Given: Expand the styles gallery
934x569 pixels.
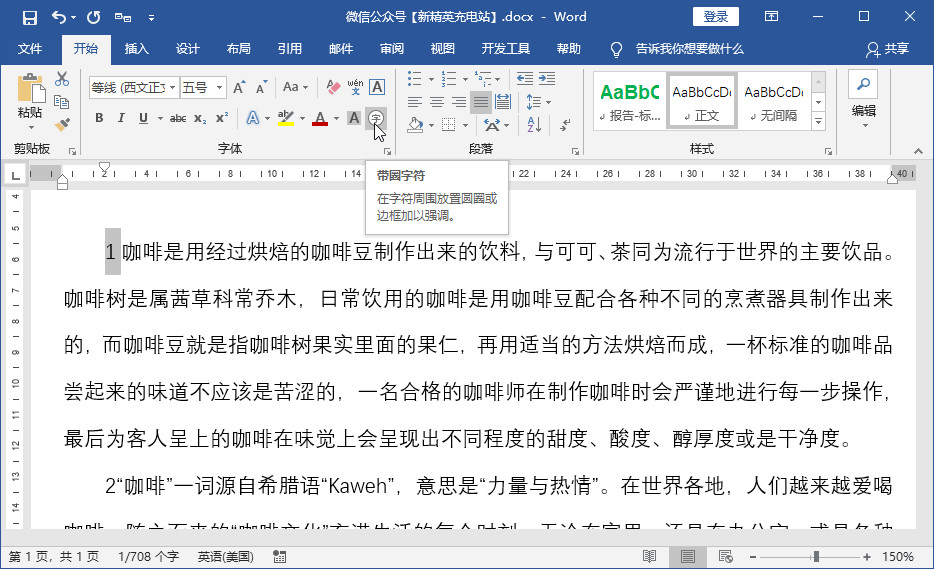Looking at the screenshot, I should tap(819, 122).
